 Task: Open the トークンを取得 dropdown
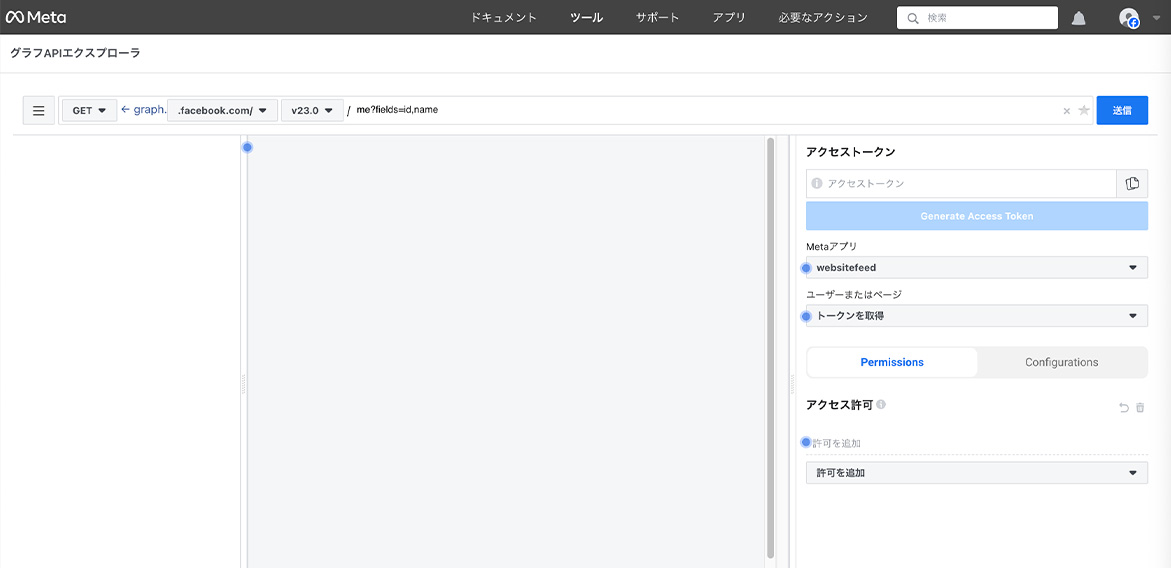(976, 316)
